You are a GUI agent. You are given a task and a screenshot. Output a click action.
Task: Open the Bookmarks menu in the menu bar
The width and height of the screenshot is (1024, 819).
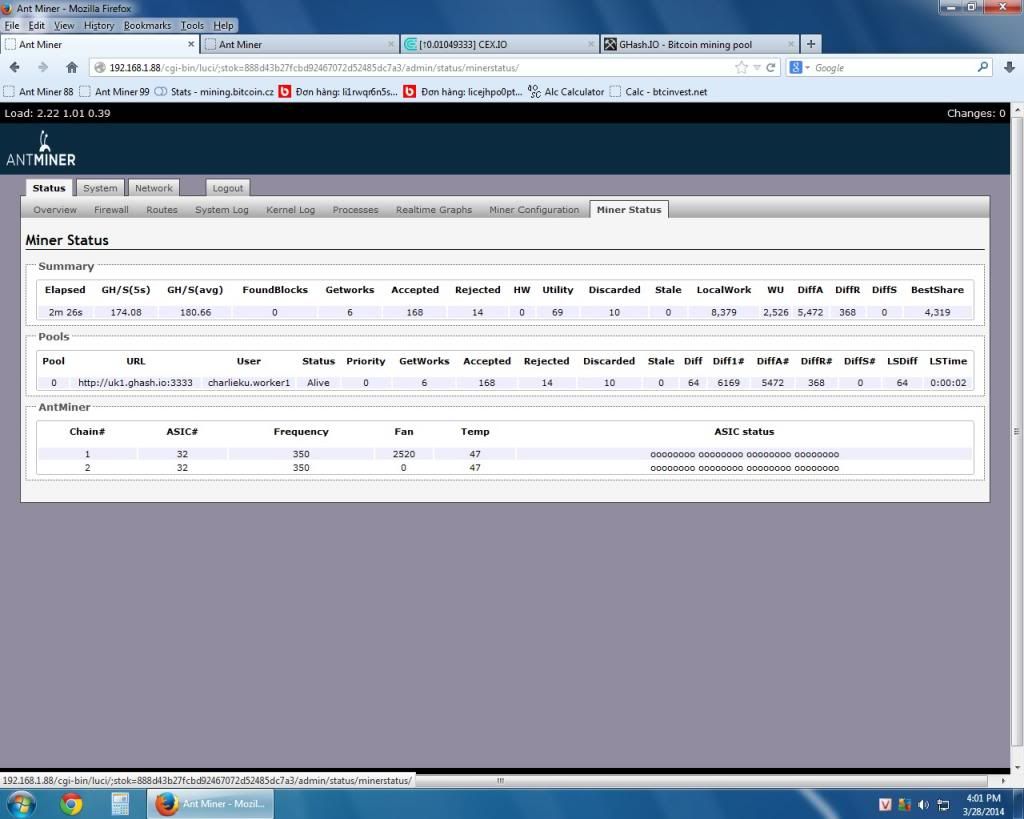147,25
